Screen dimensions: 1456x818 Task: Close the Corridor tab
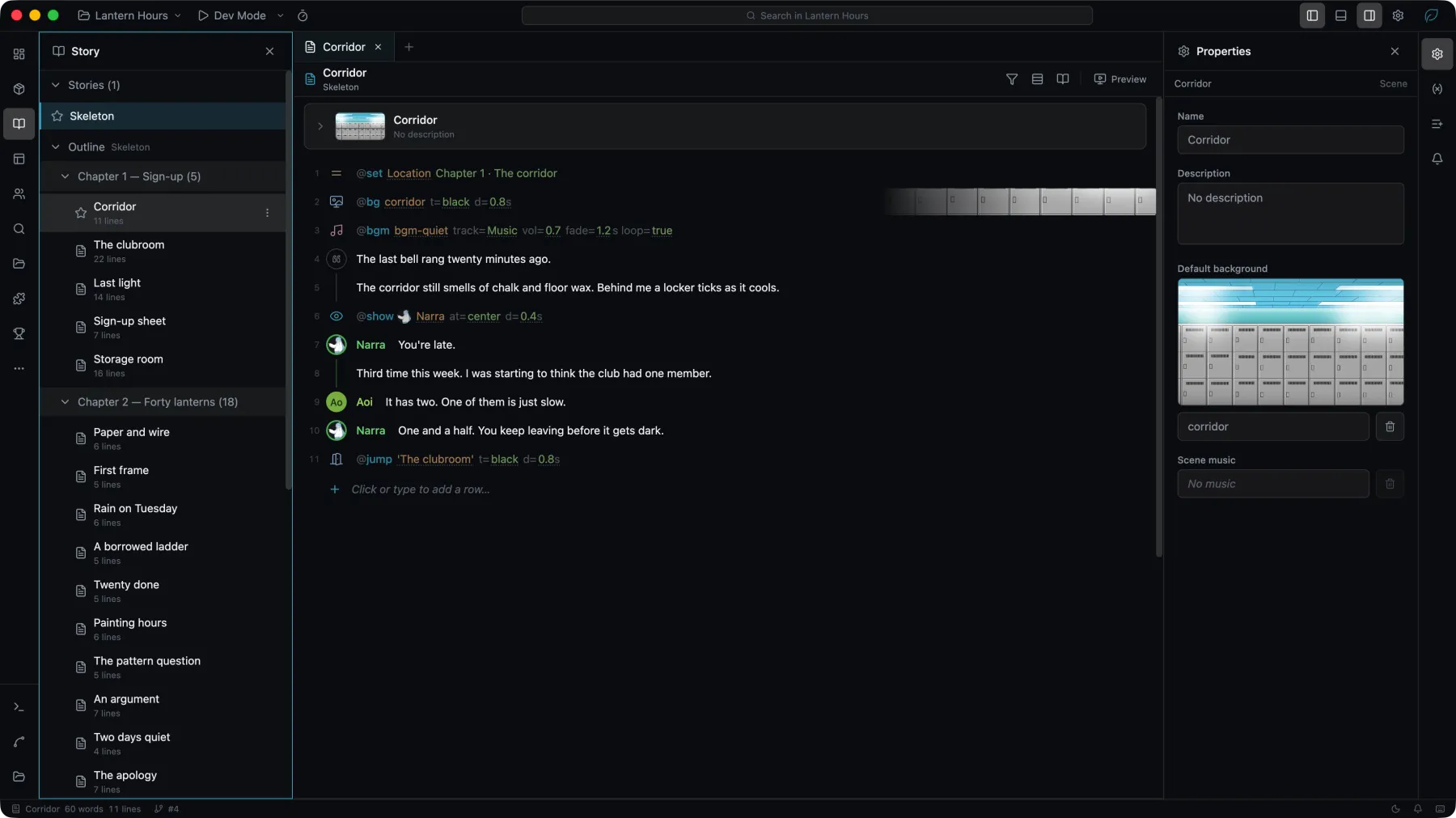pyautogui.click(x=378, y=47)
